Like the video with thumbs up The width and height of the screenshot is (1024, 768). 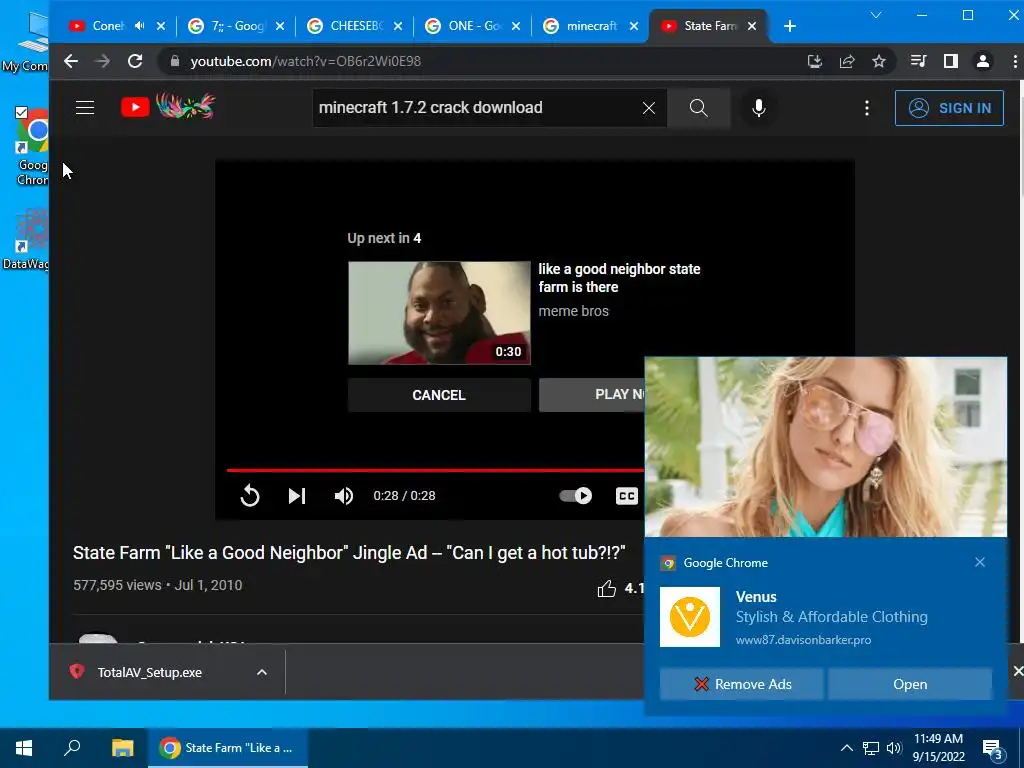(607, 588)
